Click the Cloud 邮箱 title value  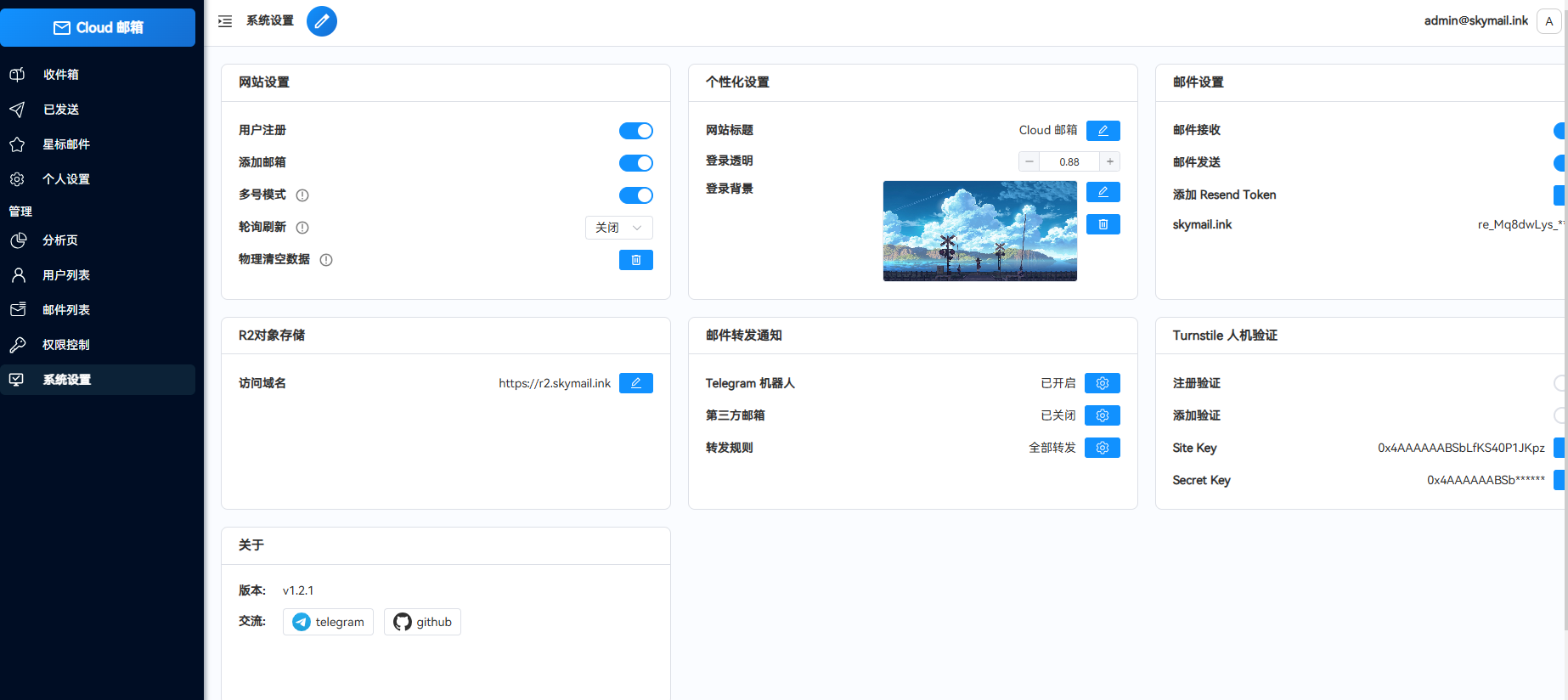coord(1048,130)
